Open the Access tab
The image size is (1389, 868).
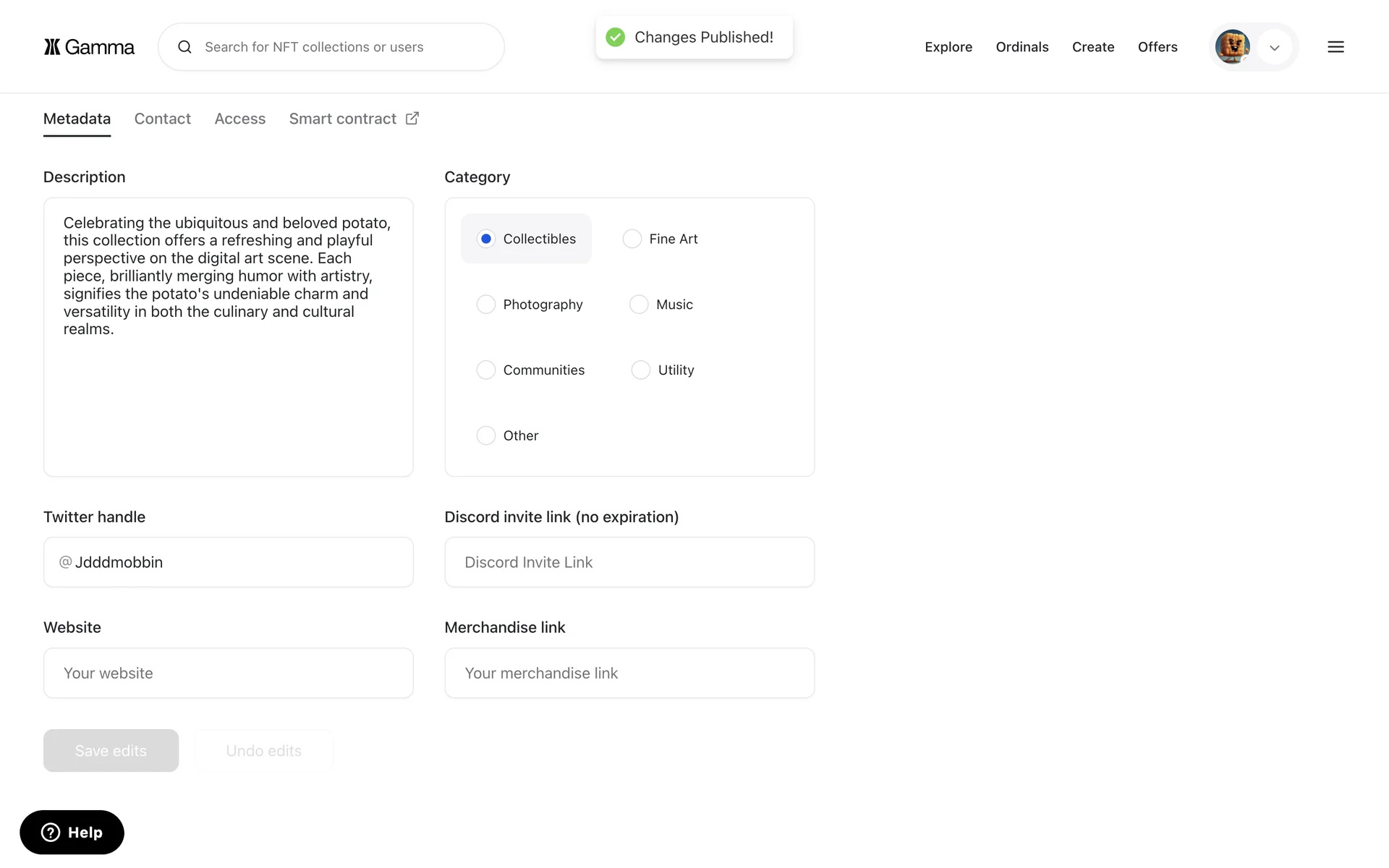click(x=239, y=119)
